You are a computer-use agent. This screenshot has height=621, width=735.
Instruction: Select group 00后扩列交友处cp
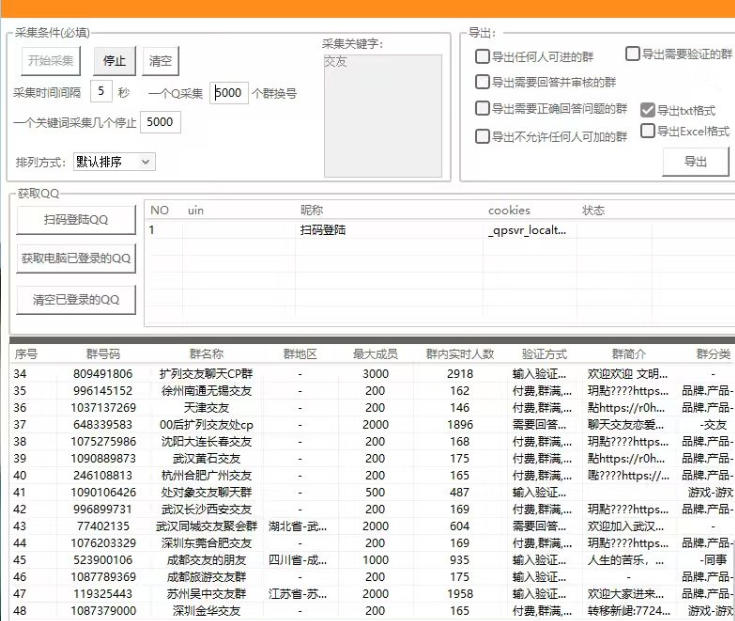(x=206, y=425)
